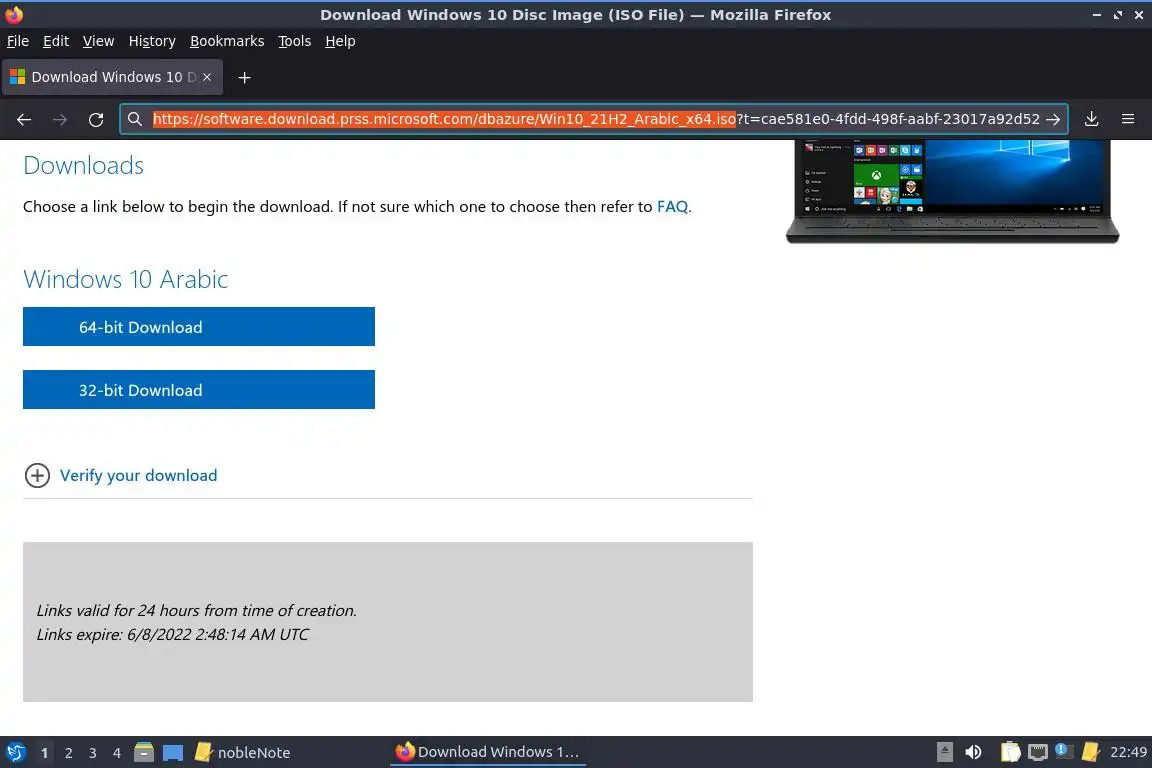The height and width of the screenshot is (768, 1152).
Task: Open the Lubuntu start menu
Action: click(x=15, y=752)
